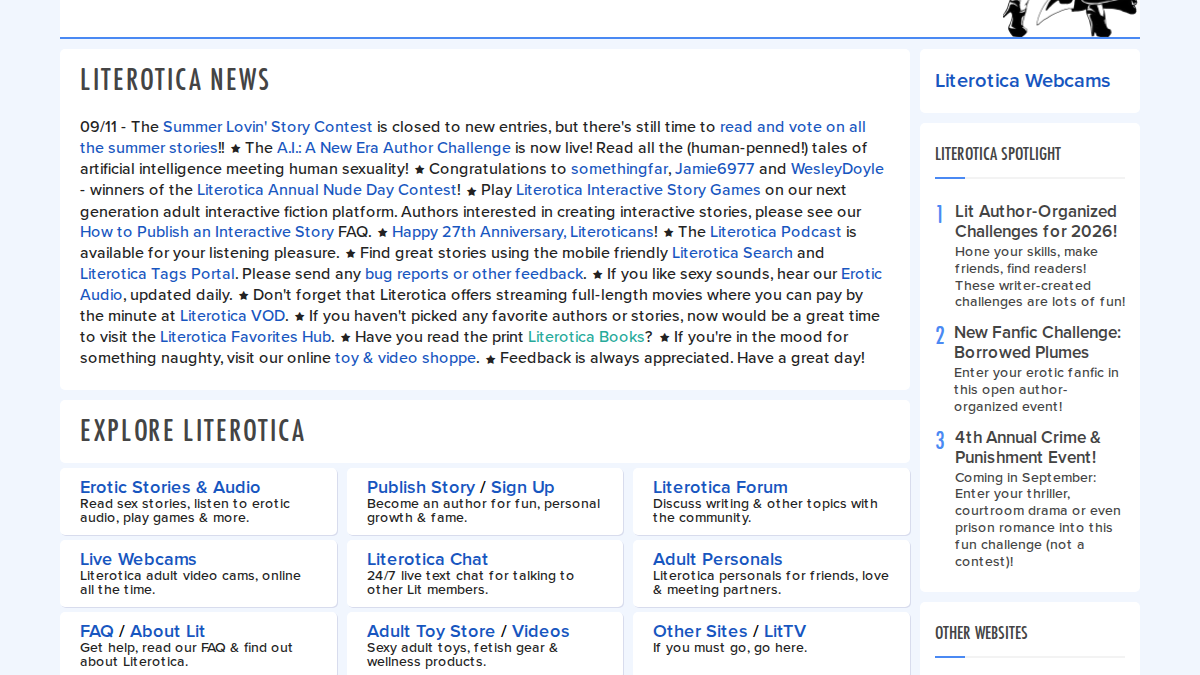Open Lit Author-Organized Challenges for 2026
This screenshot has width=1200, height=675.
tap(1036, 221)
